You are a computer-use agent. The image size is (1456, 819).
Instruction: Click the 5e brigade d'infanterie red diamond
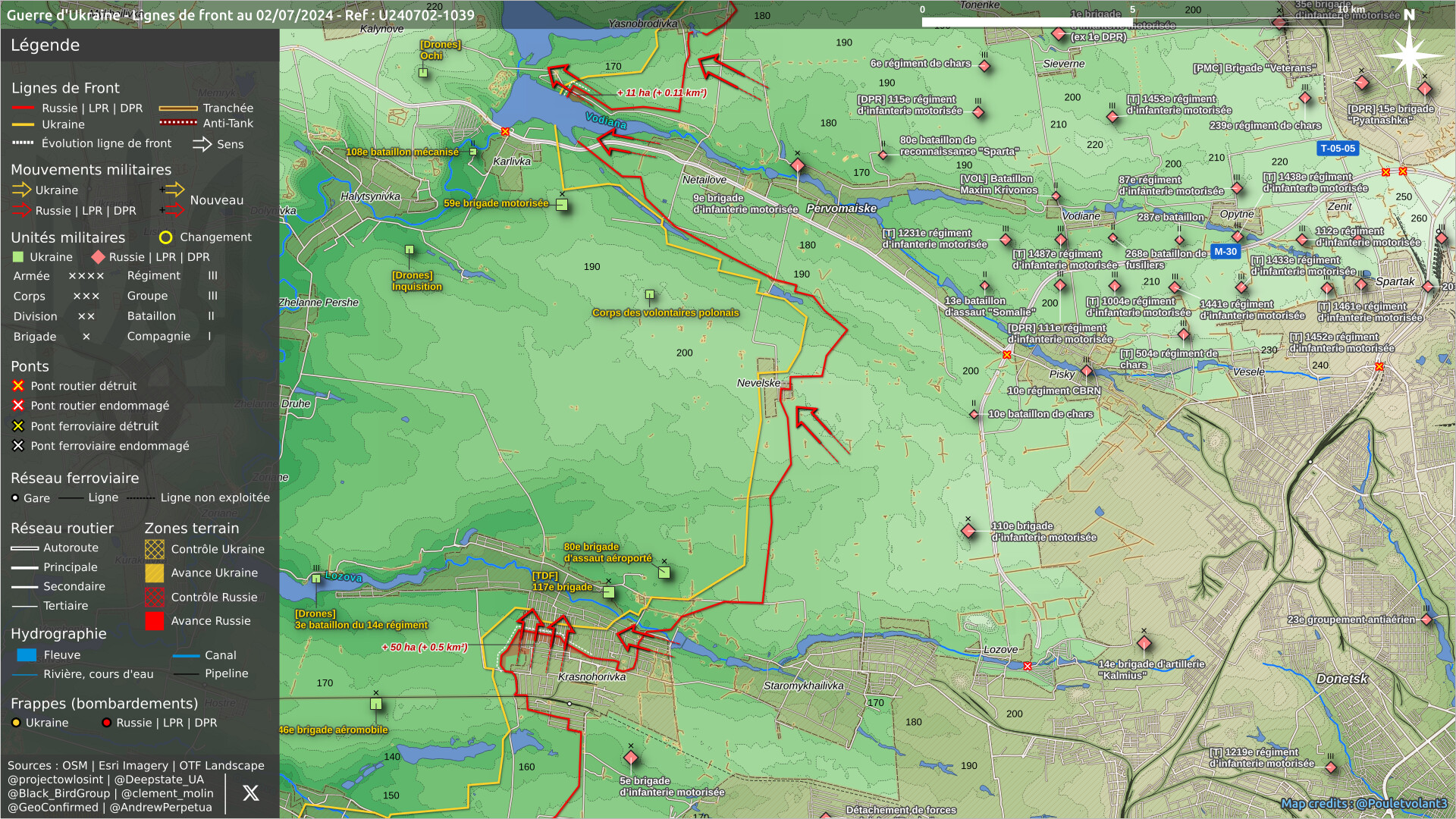click(630, 758)
